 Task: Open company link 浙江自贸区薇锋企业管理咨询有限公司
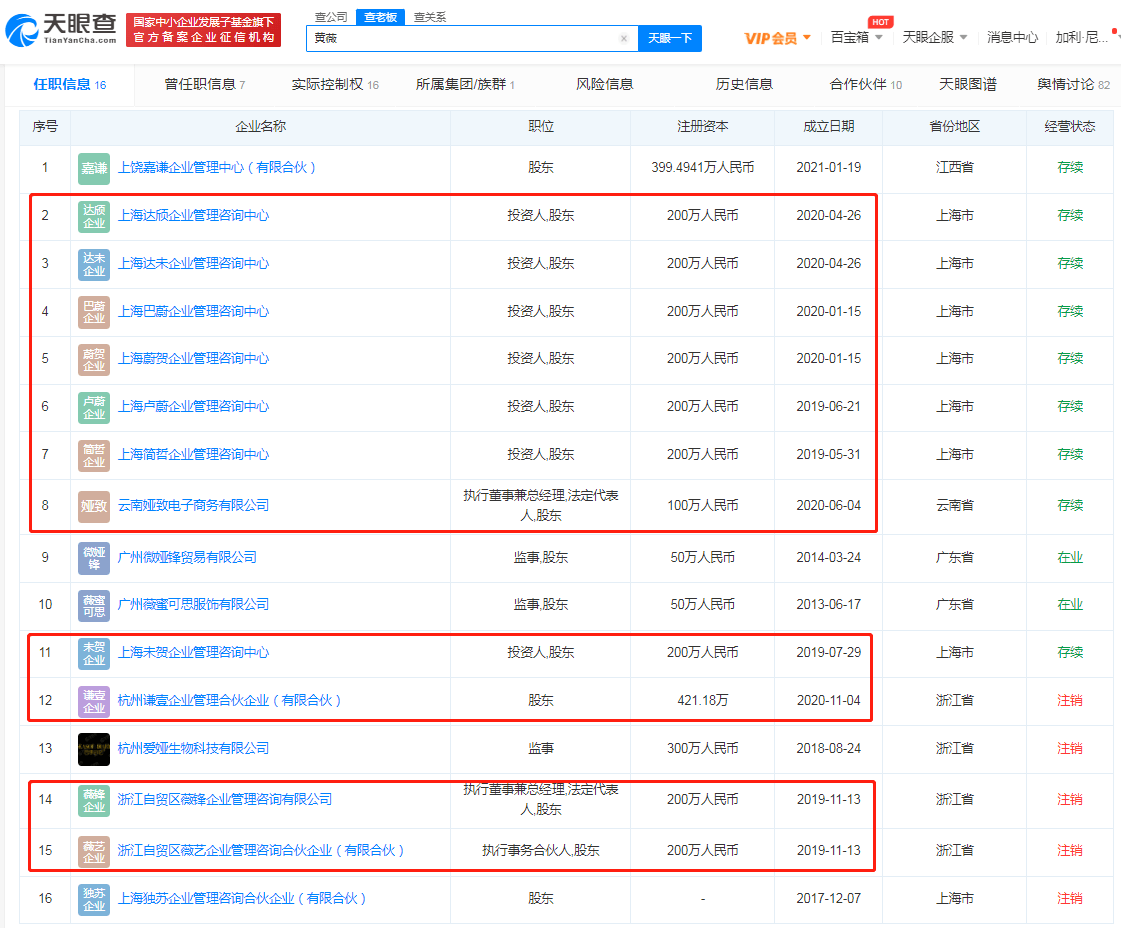tap(224, 800)
